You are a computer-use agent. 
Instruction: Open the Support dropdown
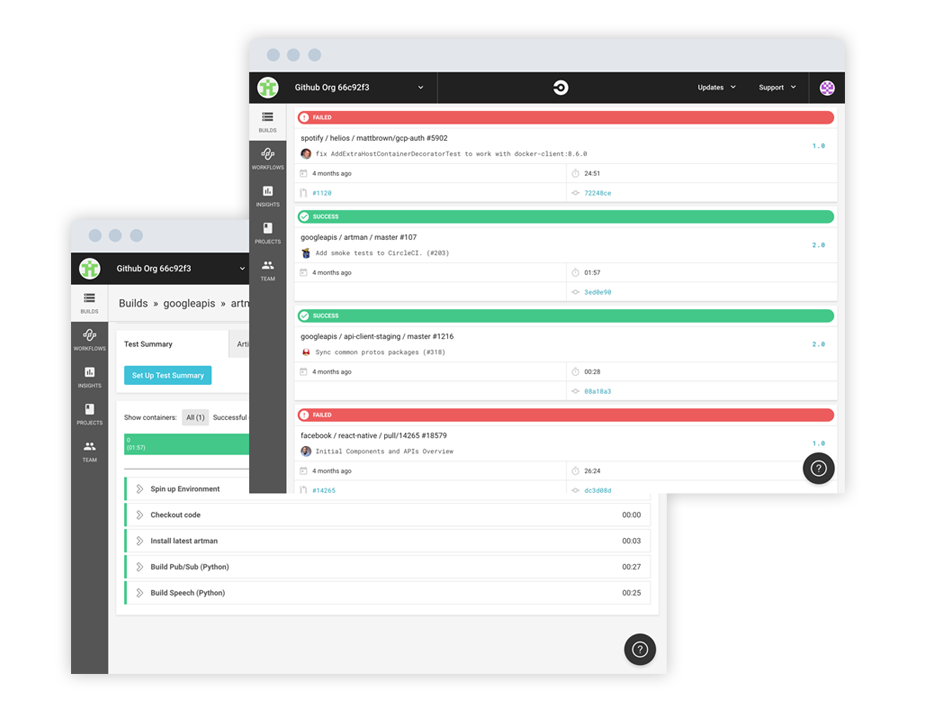[777, 87]
